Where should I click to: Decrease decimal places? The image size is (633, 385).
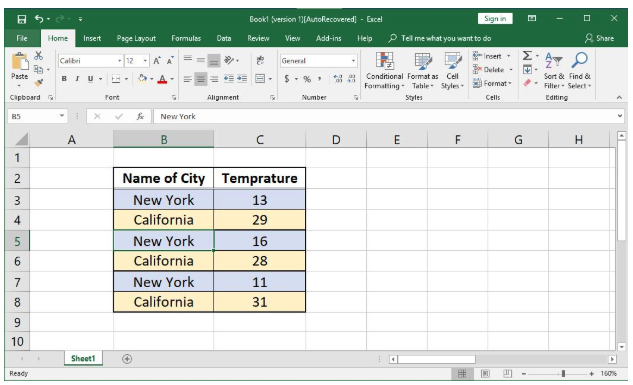352,79
